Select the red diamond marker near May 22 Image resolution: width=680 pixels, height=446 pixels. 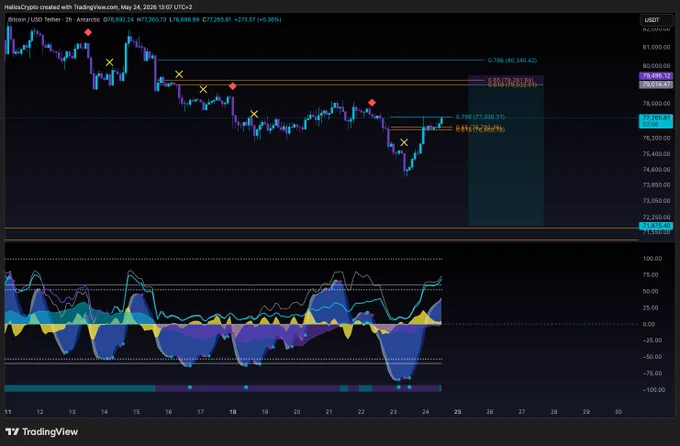pyautogui.click(x=372, y=103)
